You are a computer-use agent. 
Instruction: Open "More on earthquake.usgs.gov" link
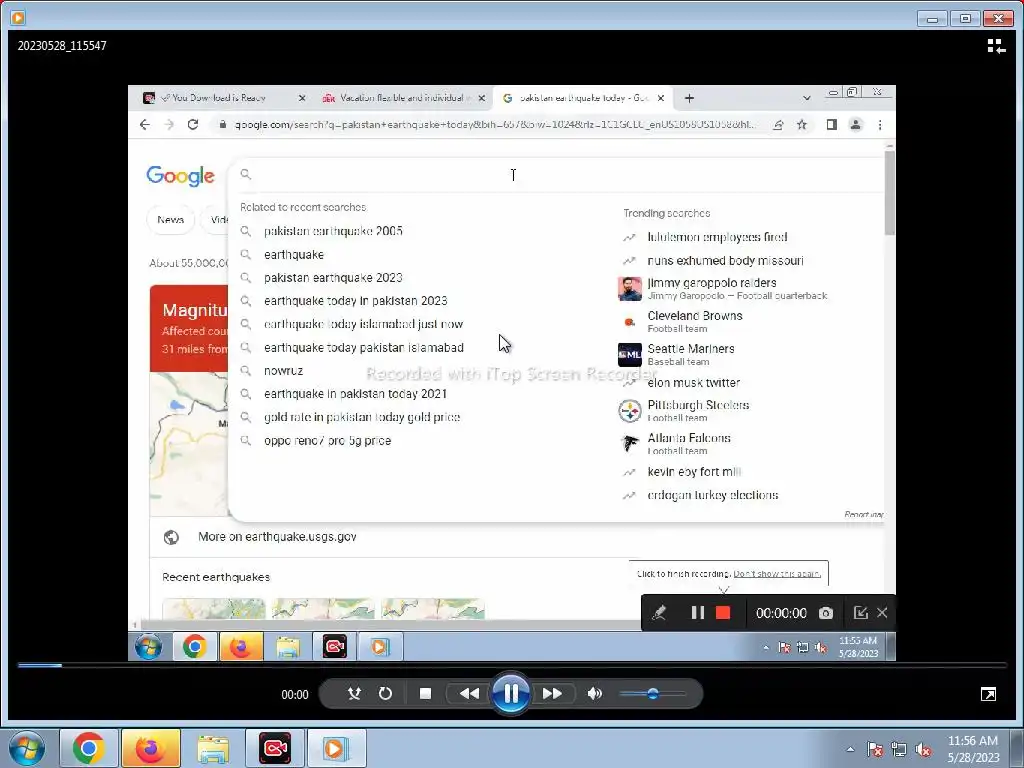[277, 537]
